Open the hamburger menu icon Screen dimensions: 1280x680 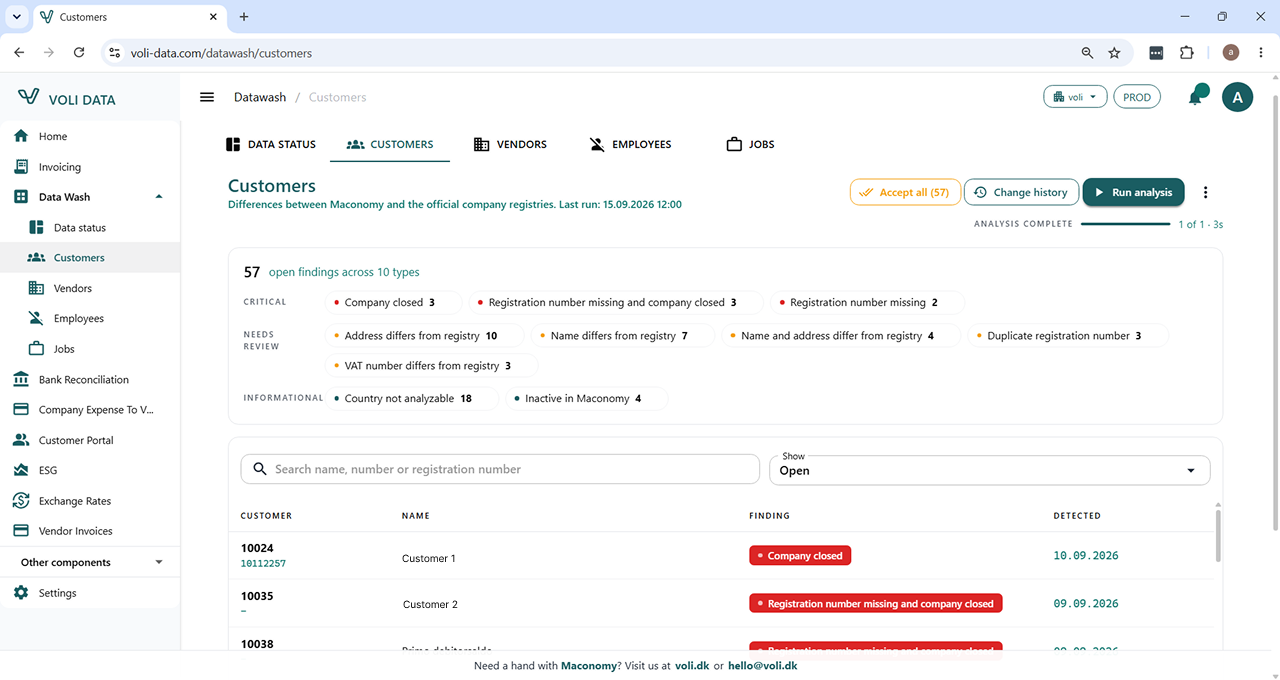coord(207,97)
